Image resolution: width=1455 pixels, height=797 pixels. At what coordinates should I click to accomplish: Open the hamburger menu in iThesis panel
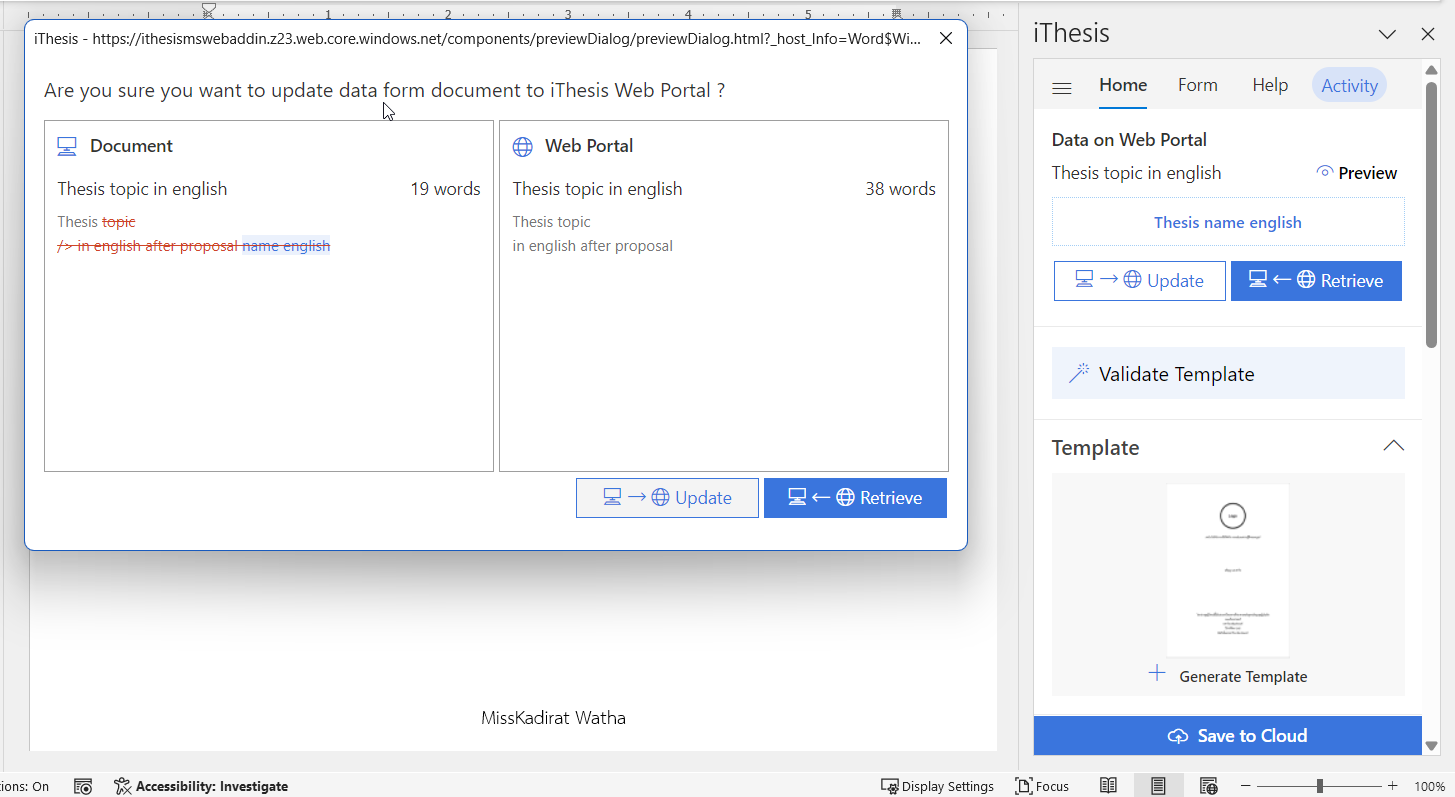1062,88
